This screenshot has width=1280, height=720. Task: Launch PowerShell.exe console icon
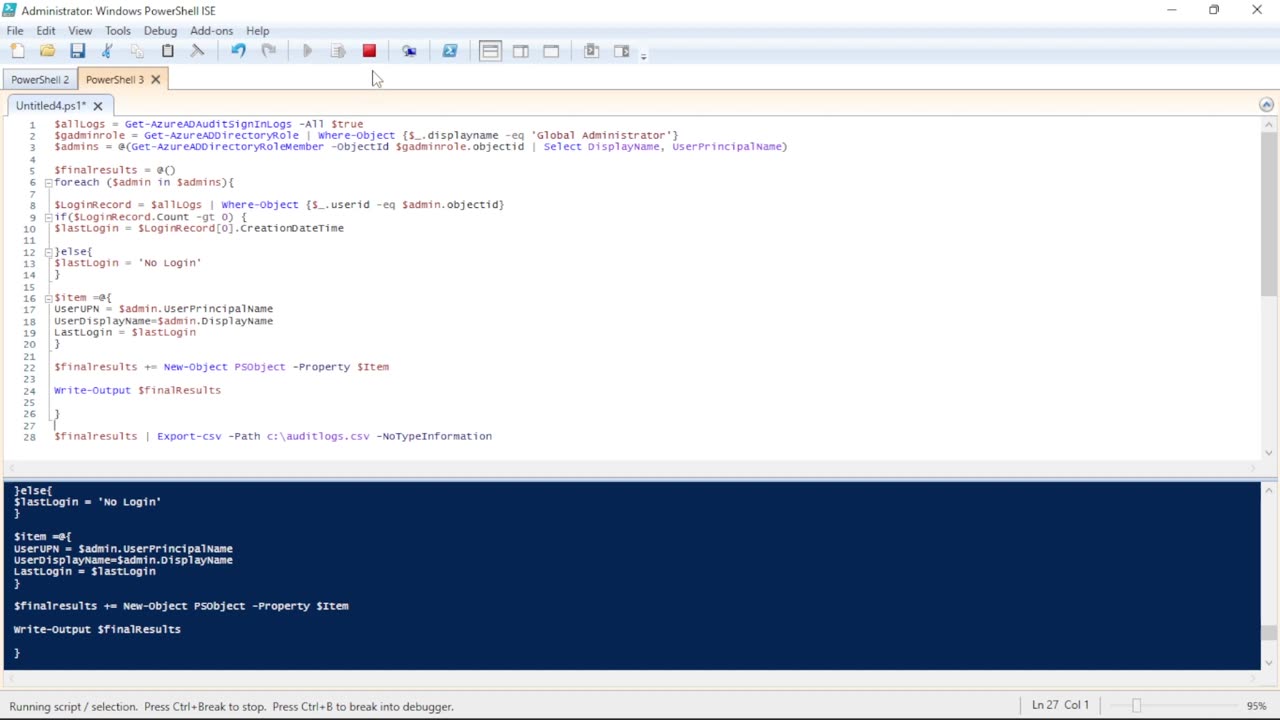(x=450, y=51)
